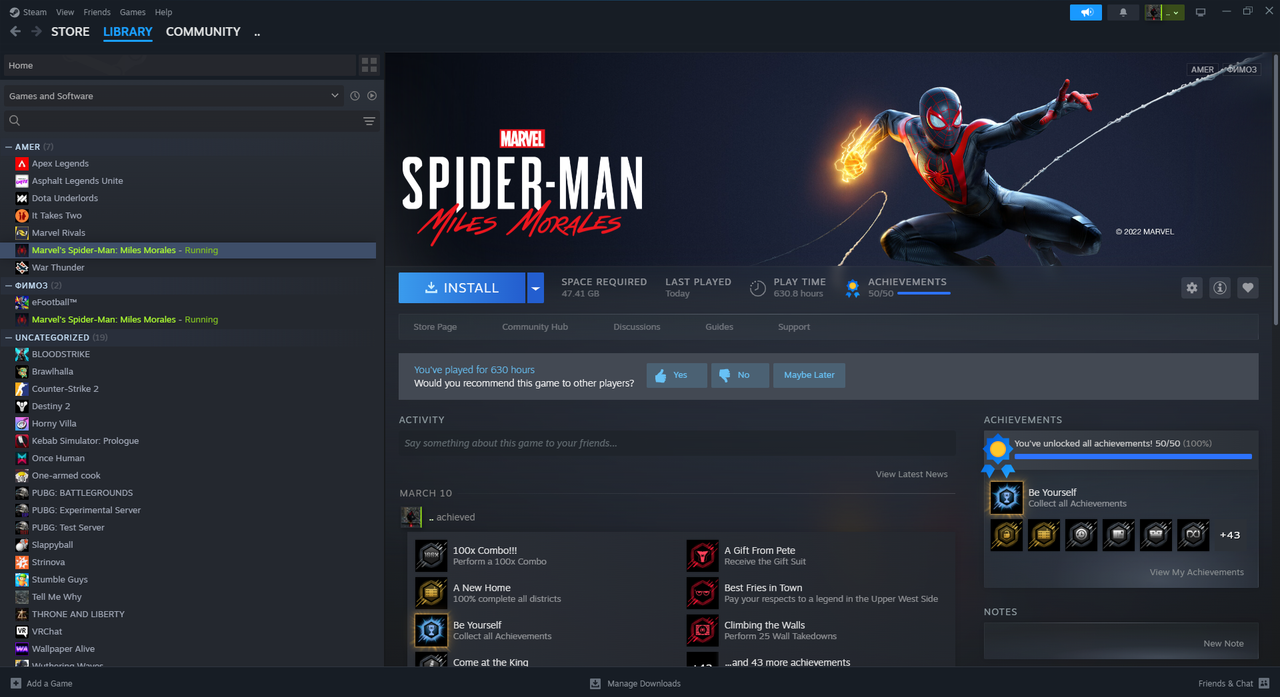This screenshot has width=1280, height=697.
Task: Open STORE in top navigation
Action: tap(70, 32)
